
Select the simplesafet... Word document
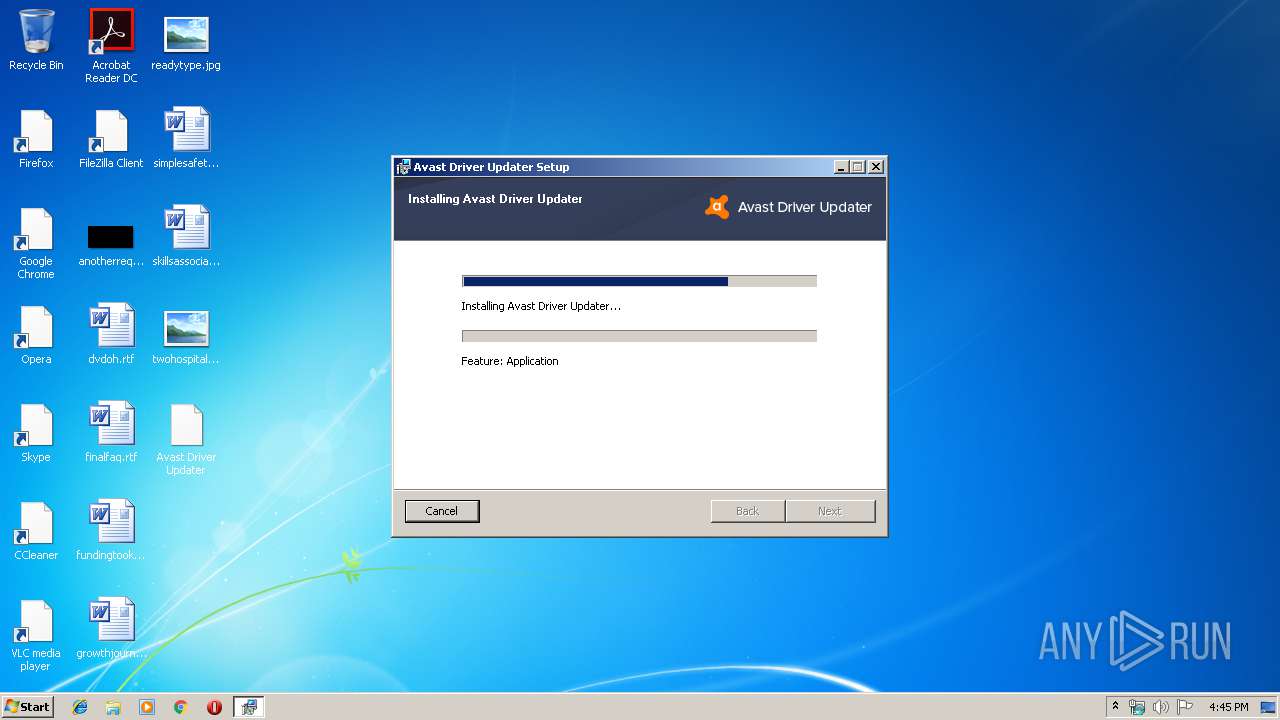pos(186,138)
